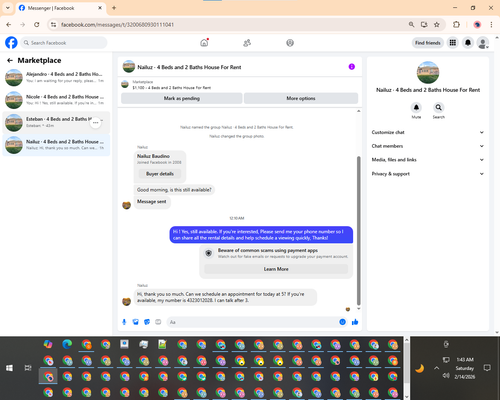Open the volume control in system tray
The height and width of the screenshot is (400, 500).
tap(446, 376)
